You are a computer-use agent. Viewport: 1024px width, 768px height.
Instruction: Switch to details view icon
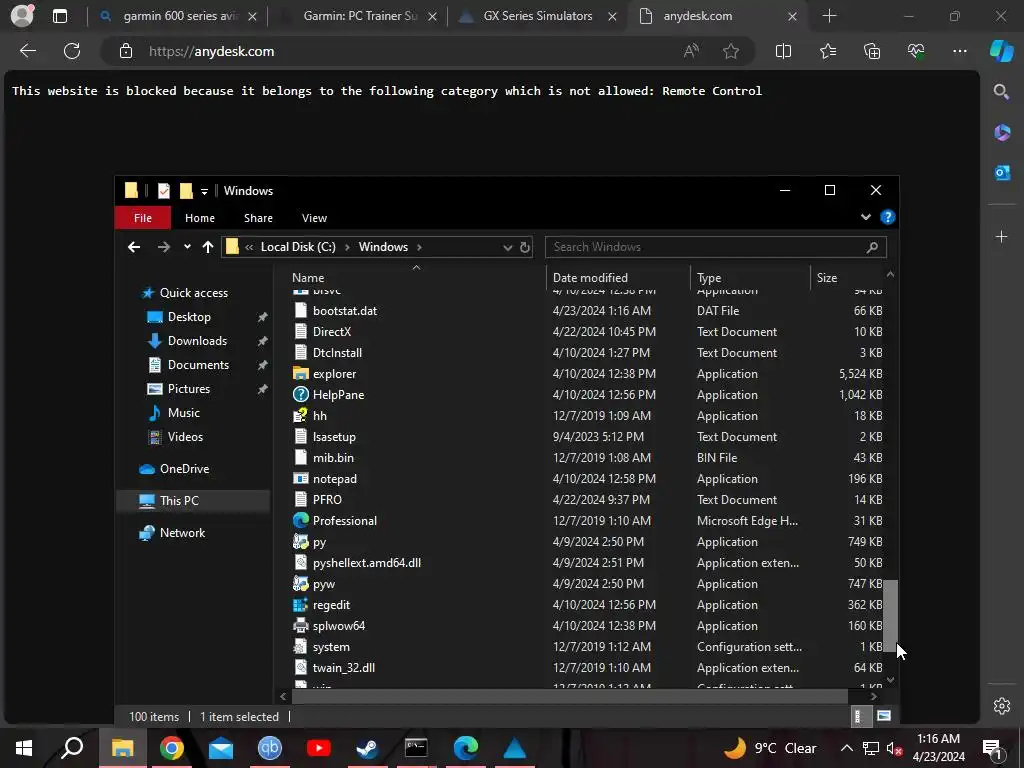click(x=860, y=716)
